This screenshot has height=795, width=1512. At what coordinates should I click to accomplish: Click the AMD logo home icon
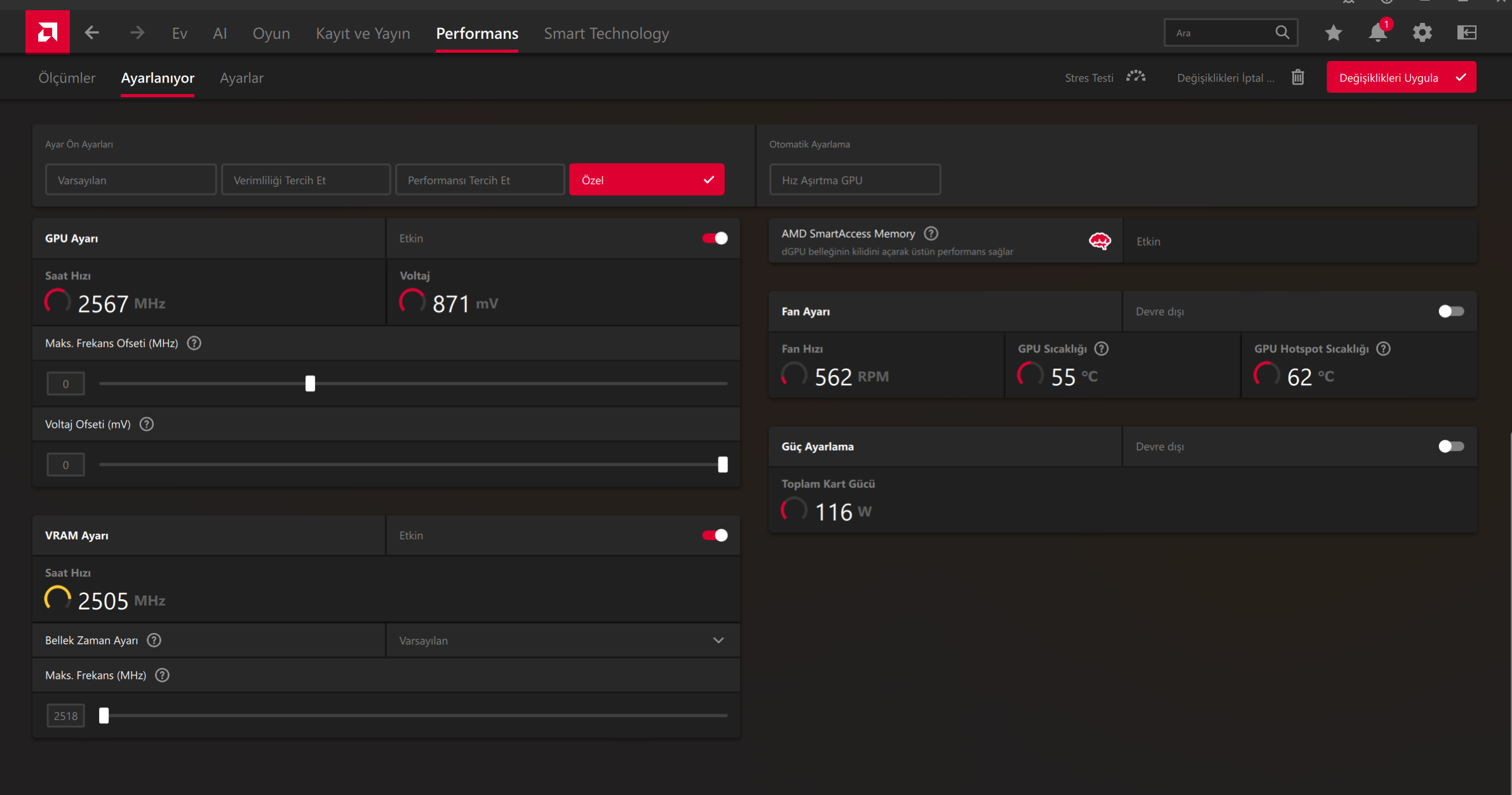(x=48, y=32)
